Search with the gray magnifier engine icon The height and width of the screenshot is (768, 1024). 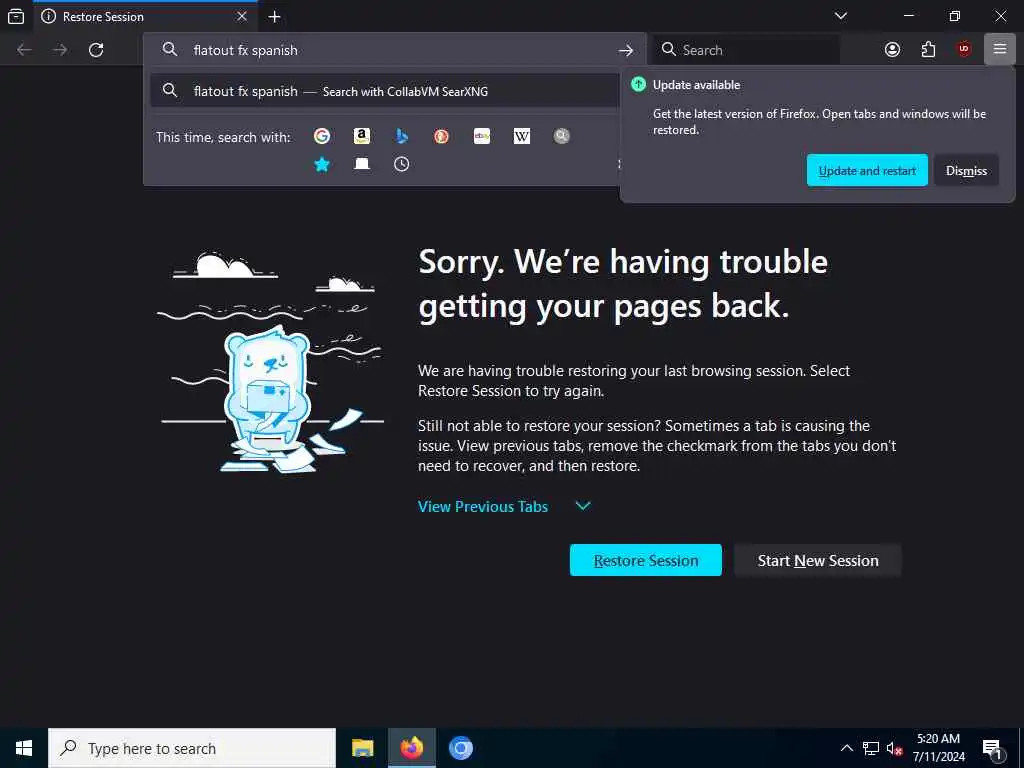point(562,136)
